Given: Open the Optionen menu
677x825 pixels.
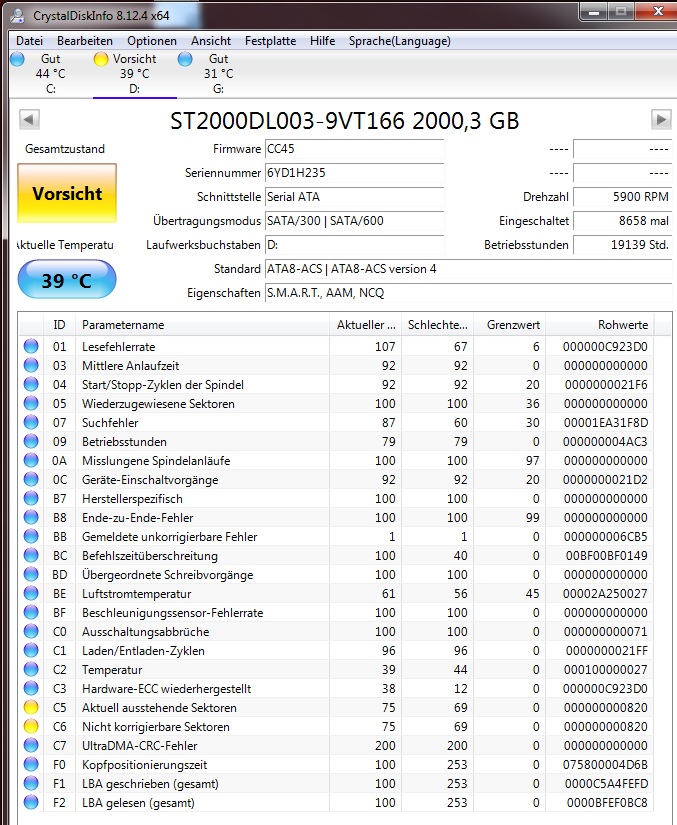Looking at the screenshot, I should (x=151, y=41).
